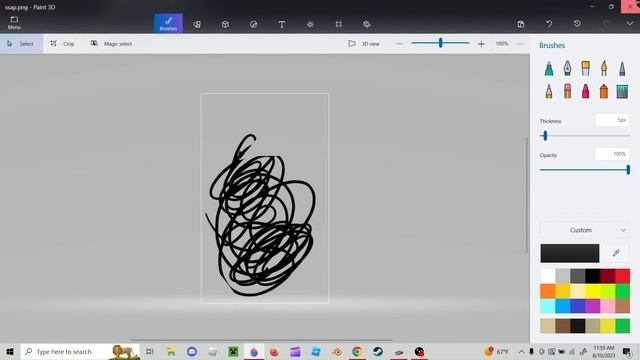This screenshot has width=640, height=360.
Task: Pick the dark red color swatch
Action: pos(607,276)
